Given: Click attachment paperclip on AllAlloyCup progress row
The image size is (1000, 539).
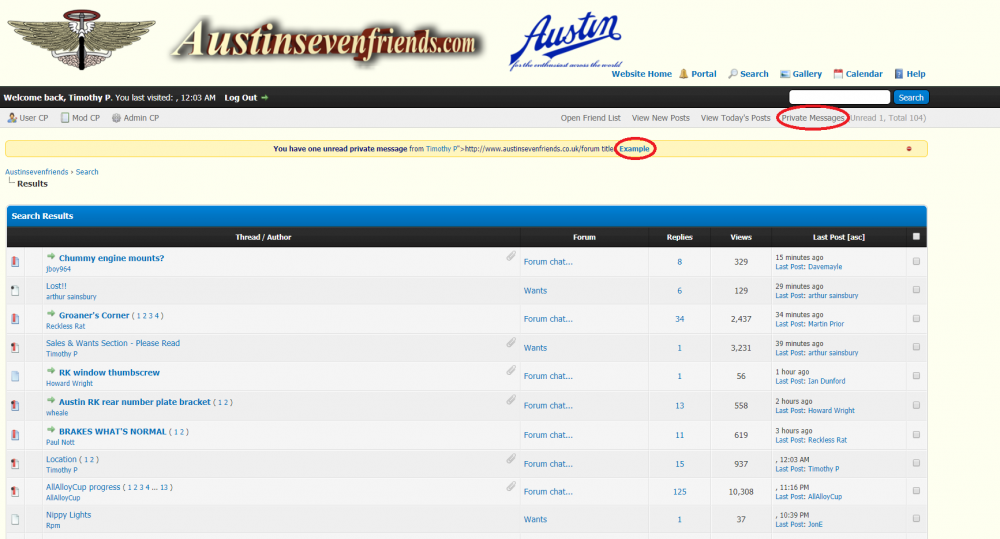Looking at the screenshot, I should (511, 486).
